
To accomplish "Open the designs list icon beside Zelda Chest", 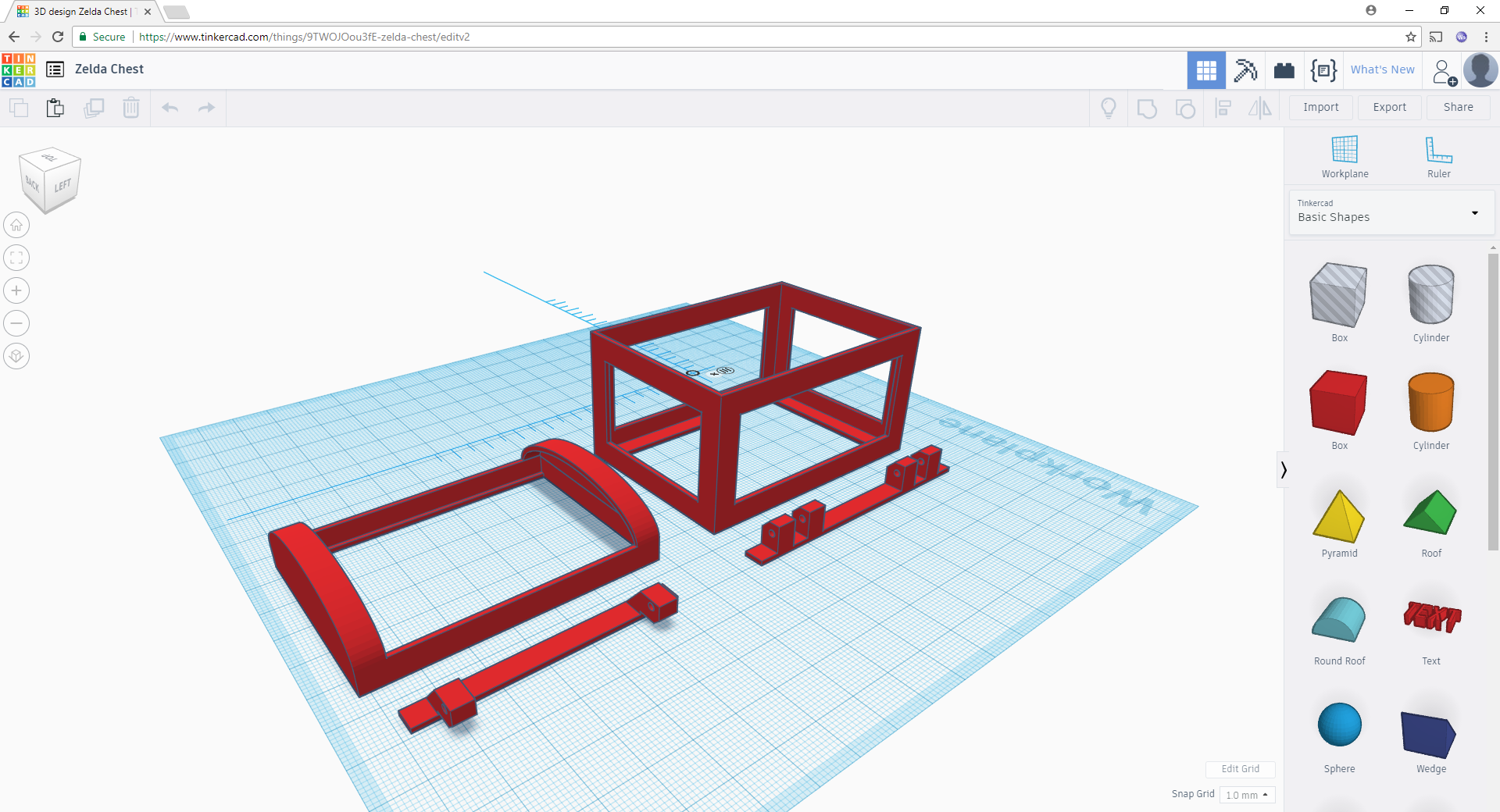I will pos(55,69).
